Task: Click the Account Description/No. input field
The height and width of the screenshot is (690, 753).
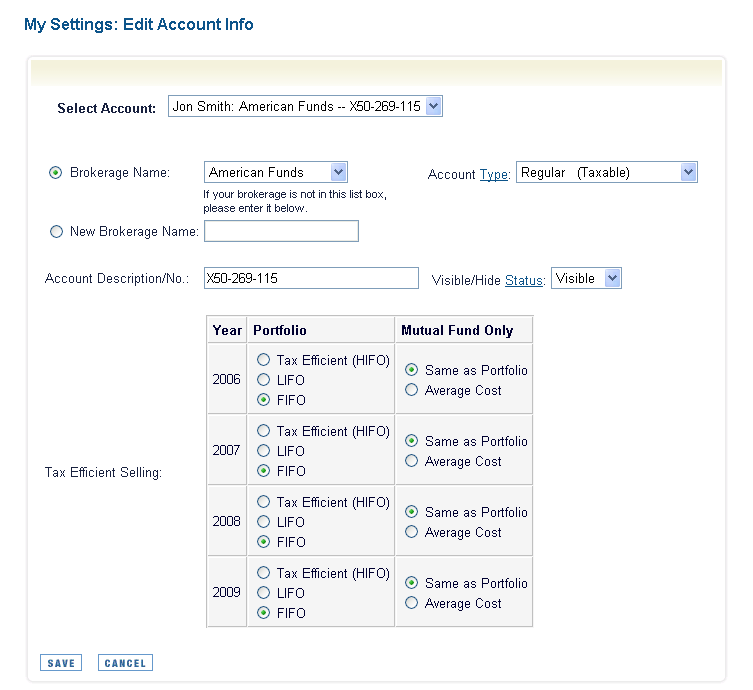Action: tap(311, 278)
